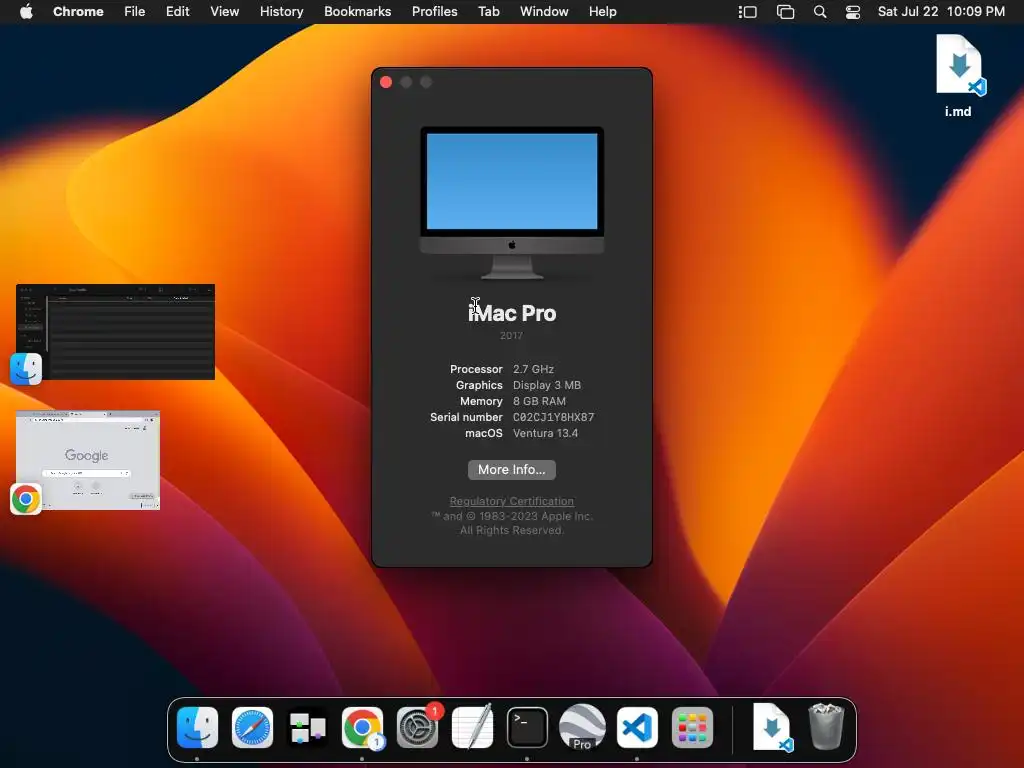This screenshot has width=1024, height=768.
Task: Open TextEdit from the Dock
Action: (x=472, y=728)
